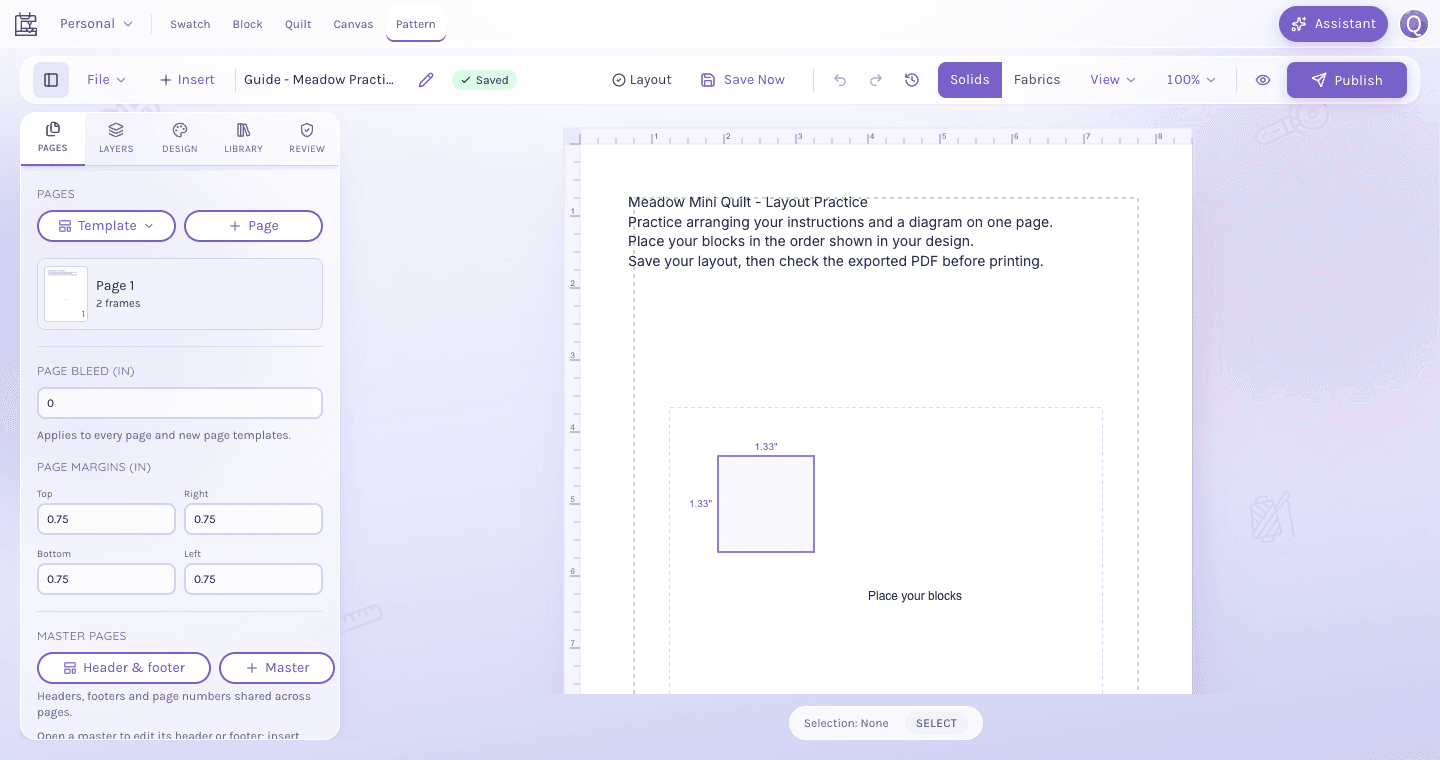The width and height of the screenshot is (1440, 760).
Task: Open the Review panel tab
Action: [307, 138]
